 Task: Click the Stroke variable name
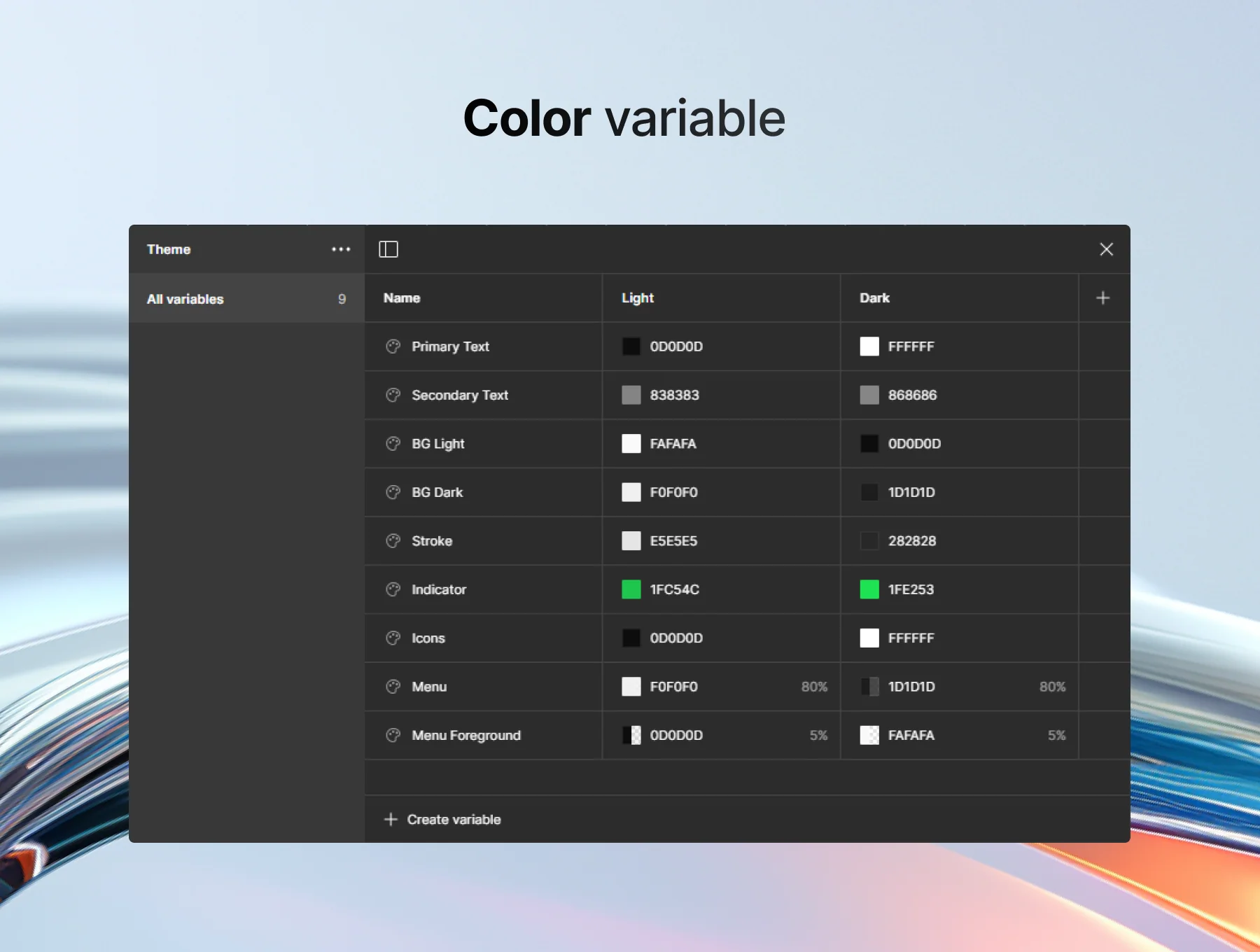(x=432, y=541)
